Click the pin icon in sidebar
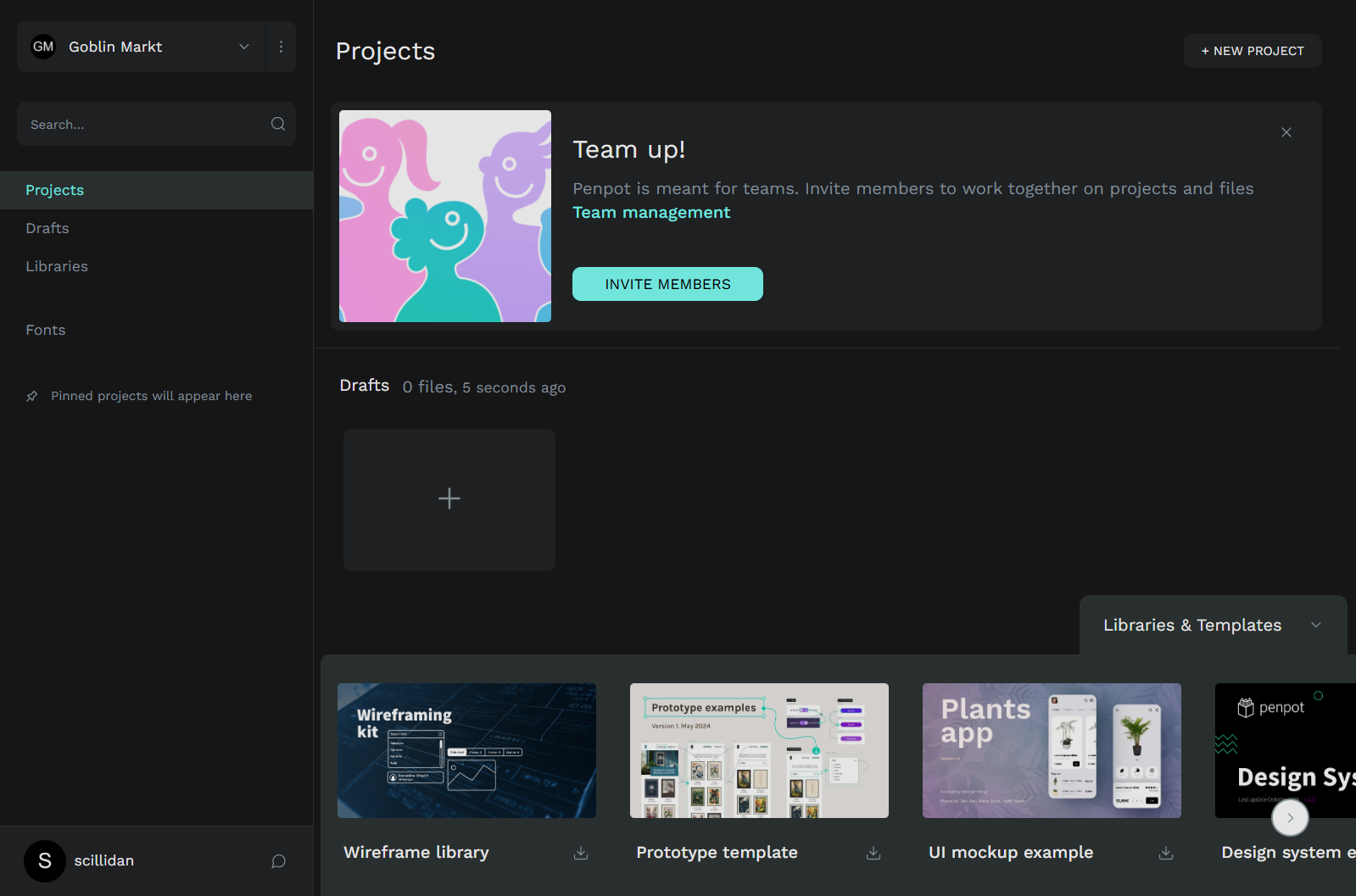 click(32, 396)
